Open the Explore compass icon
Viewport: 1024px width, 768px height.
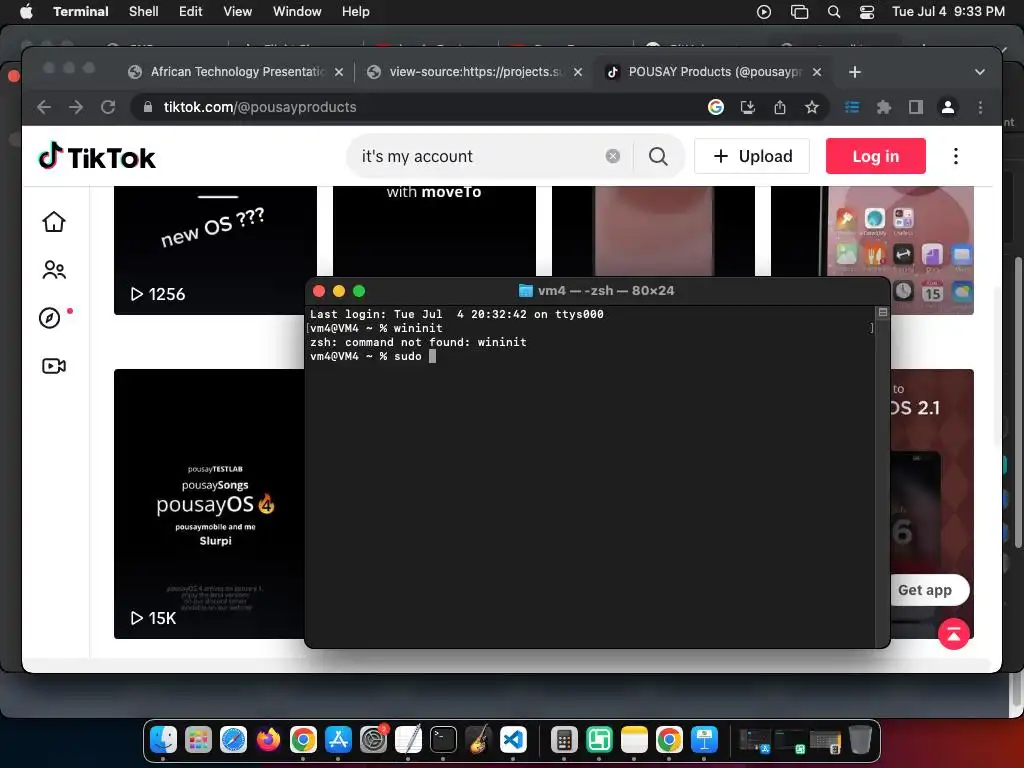tap(50, 318)
